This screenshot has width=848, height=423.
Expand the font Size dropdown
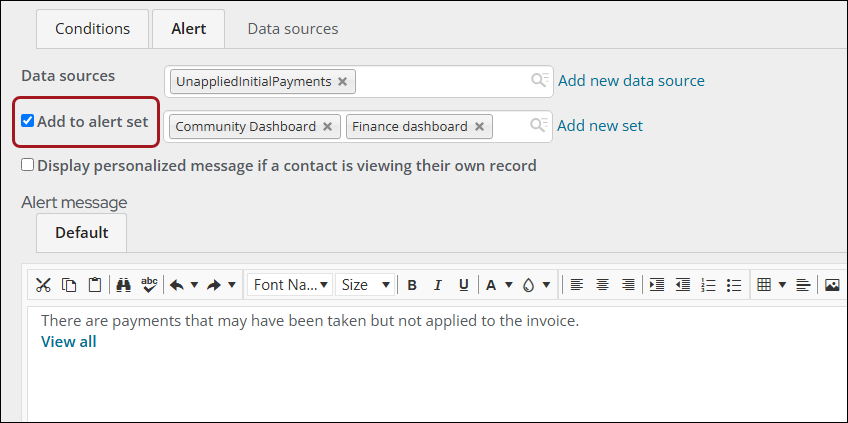365,285
